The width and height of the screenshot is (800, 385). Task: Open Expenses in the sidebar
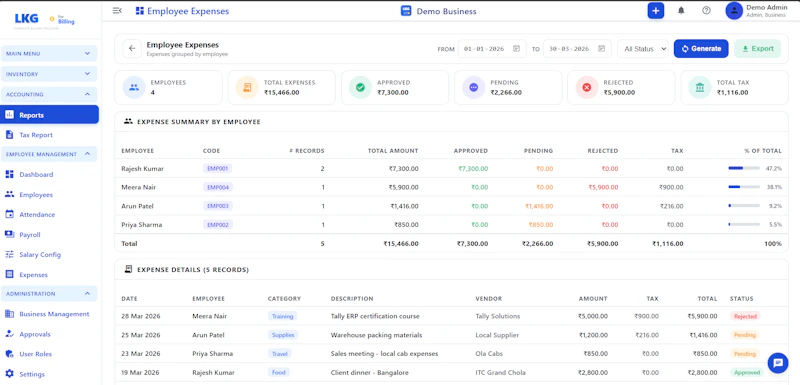pos(33,275)
